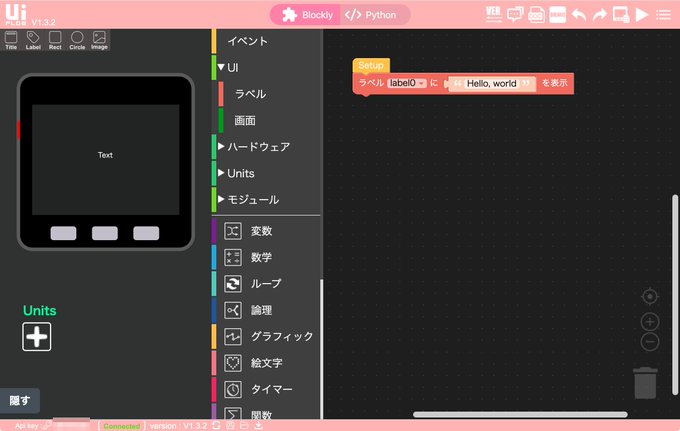Click the red power button on device side
Image resolution: width=680 pixels, height=431 pixels.
[18, 130]
